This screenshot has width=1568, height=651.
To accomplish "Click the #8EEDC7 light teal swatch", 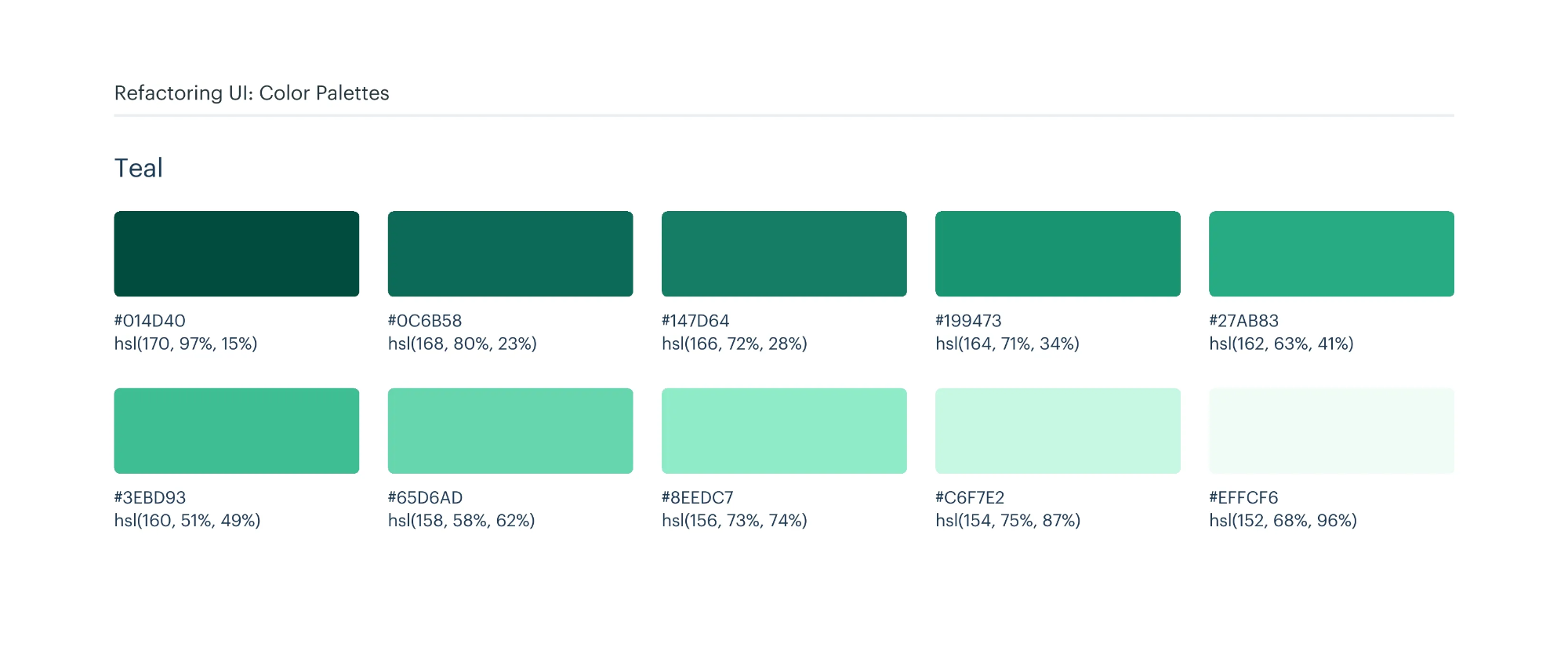I will pyautogui.click(x=784, y=431).
